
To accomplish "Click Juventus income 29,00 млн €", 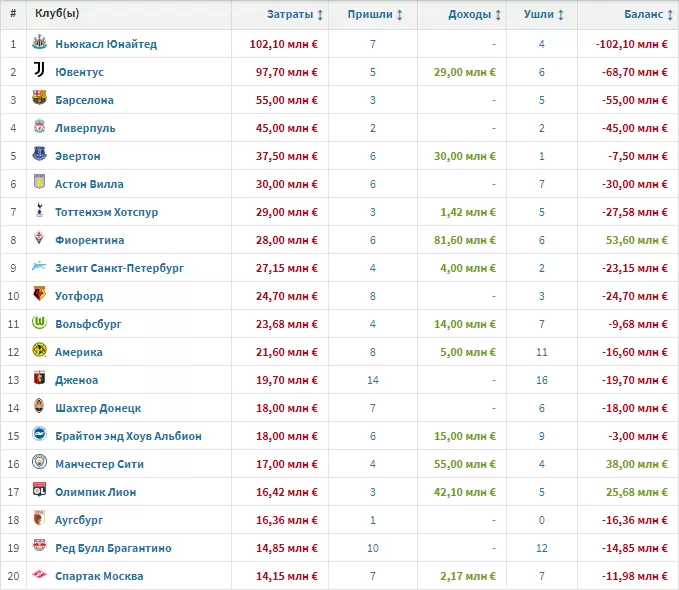I will click(465, 72).
